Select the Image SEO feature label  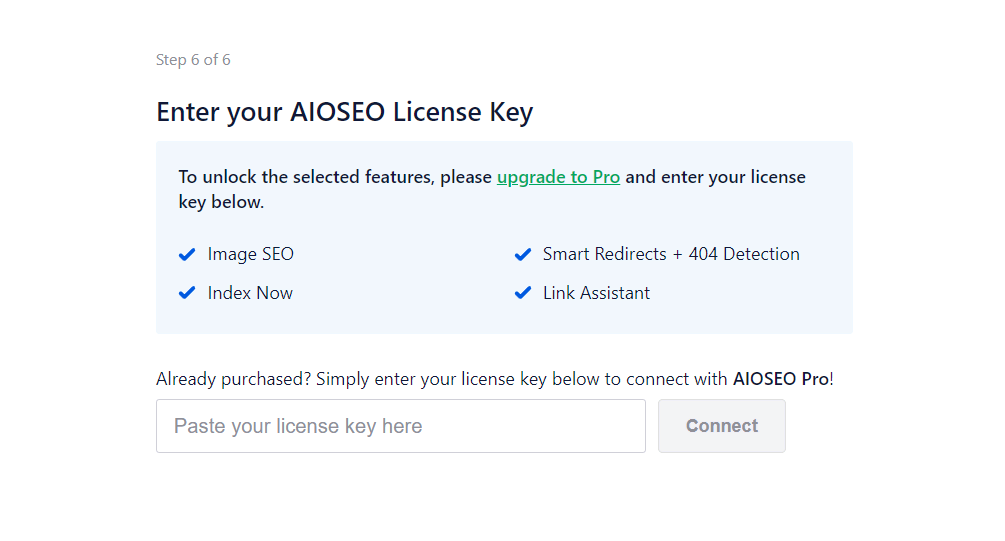251,254
